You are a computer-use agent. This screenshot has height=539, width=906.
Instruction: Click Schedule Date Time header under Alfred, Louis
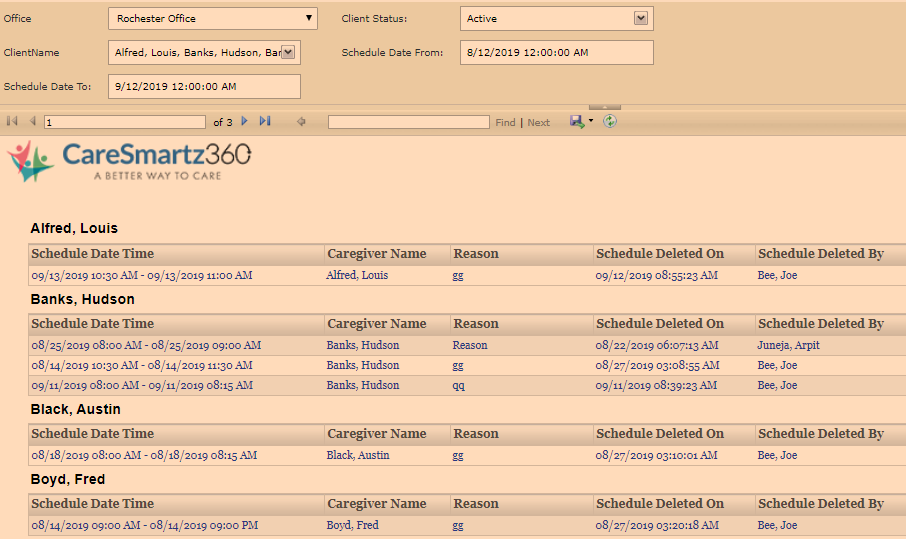(x=93, y=254)
